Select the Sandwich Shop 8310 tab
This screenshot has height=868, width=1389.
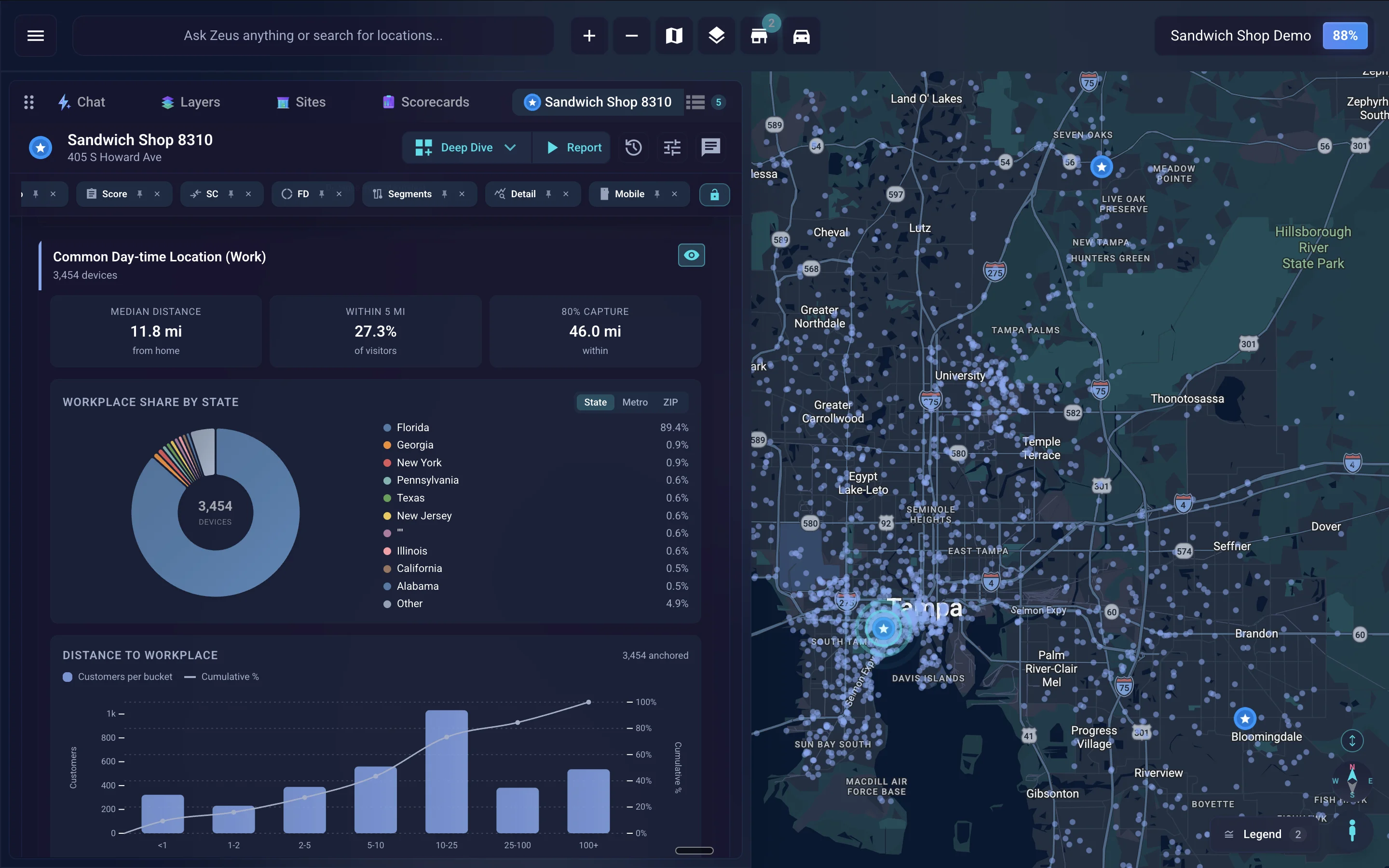click(598, 102)
